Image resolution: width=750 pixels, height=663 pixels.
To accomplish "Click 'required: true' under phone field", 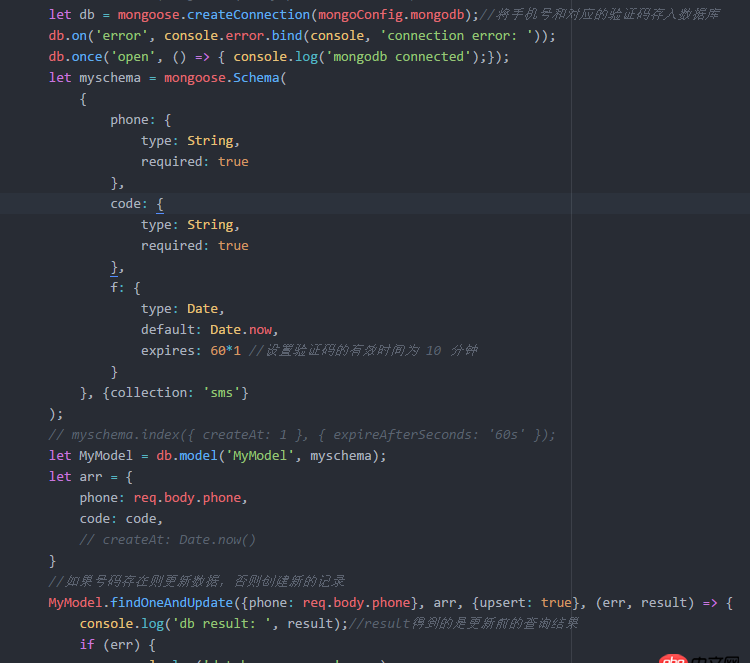I will point(195,162).
